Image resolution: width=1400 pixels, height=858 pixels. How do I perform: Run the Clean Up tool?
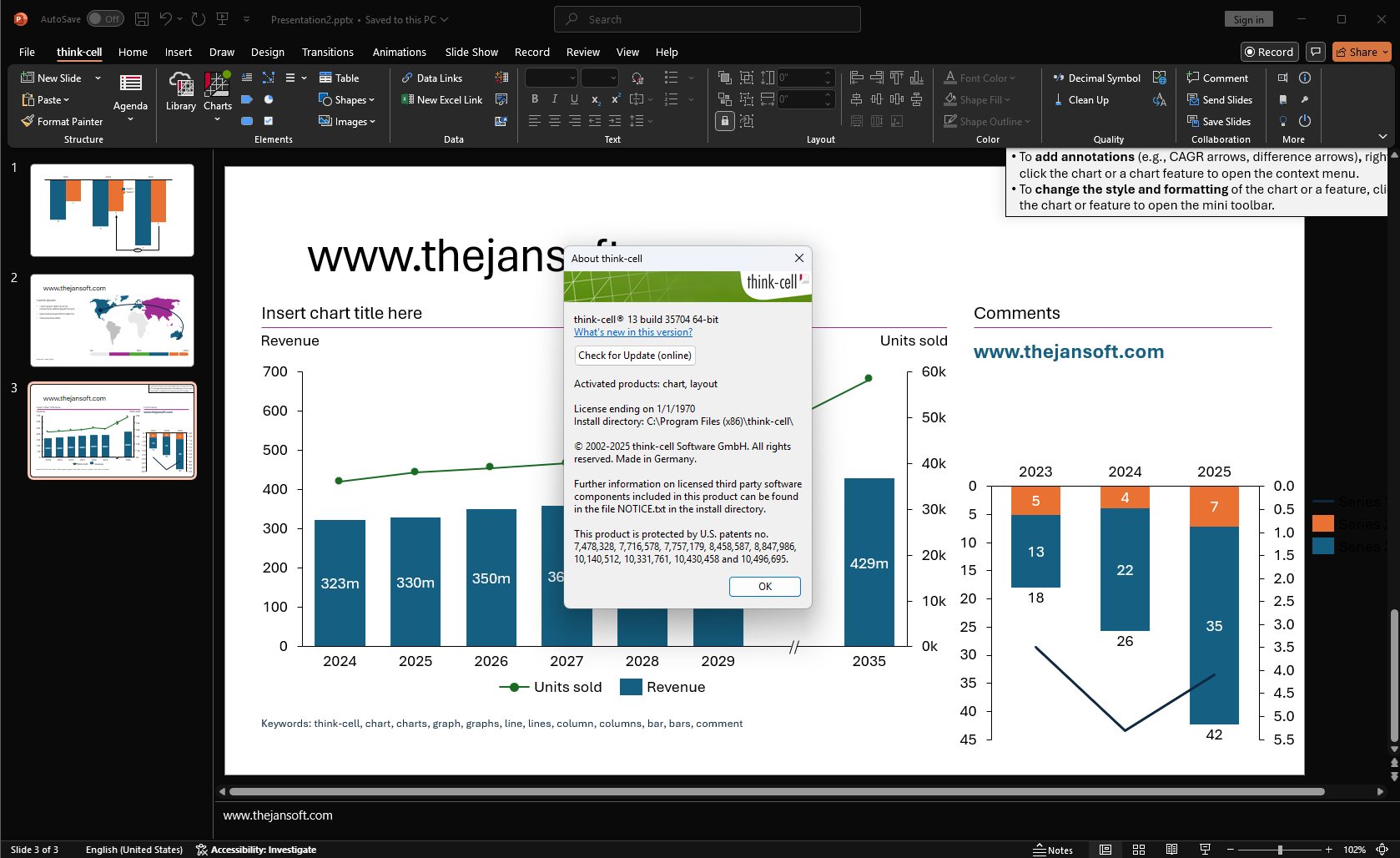[x=1080, y=99]
